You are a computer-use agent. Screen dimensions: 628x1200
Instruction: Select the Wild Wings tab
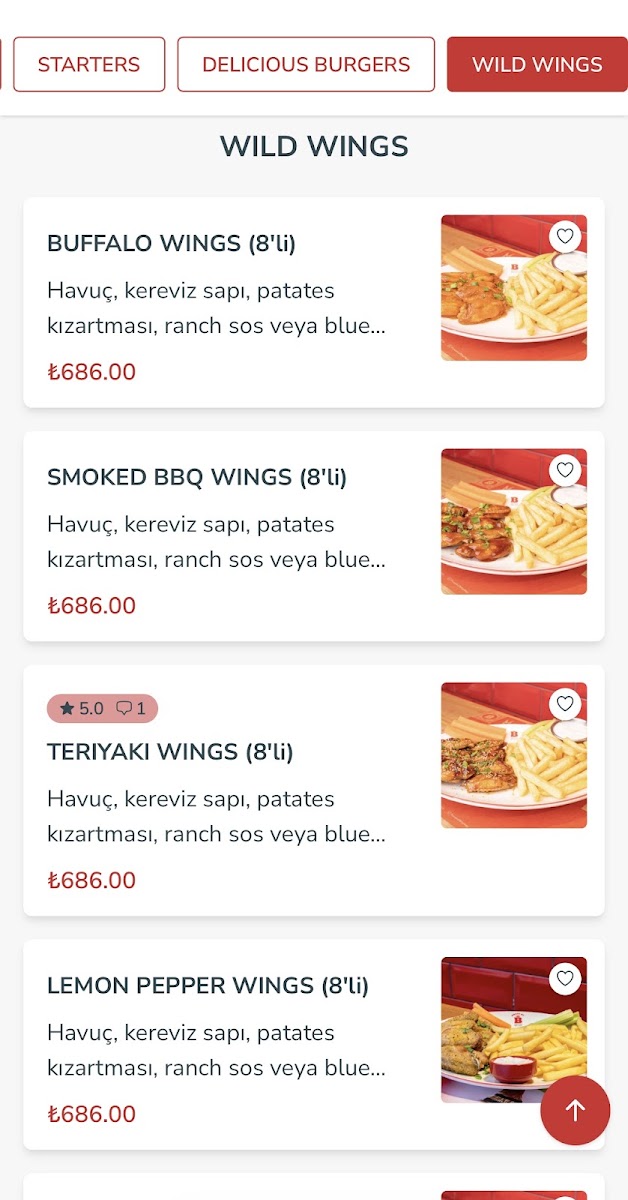536,65
